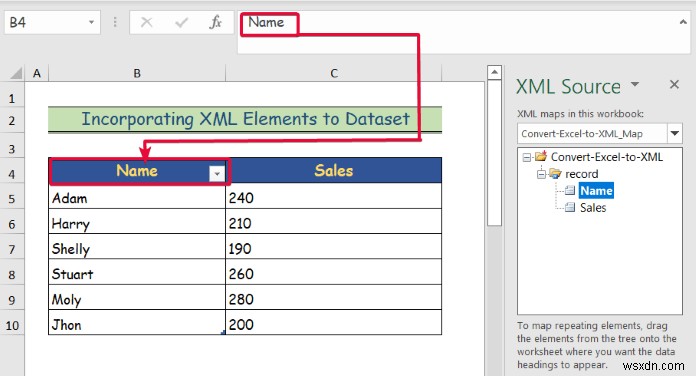Select column C header
The height and width of the screenshot is (376, 696).
click(x=334, y=73)
